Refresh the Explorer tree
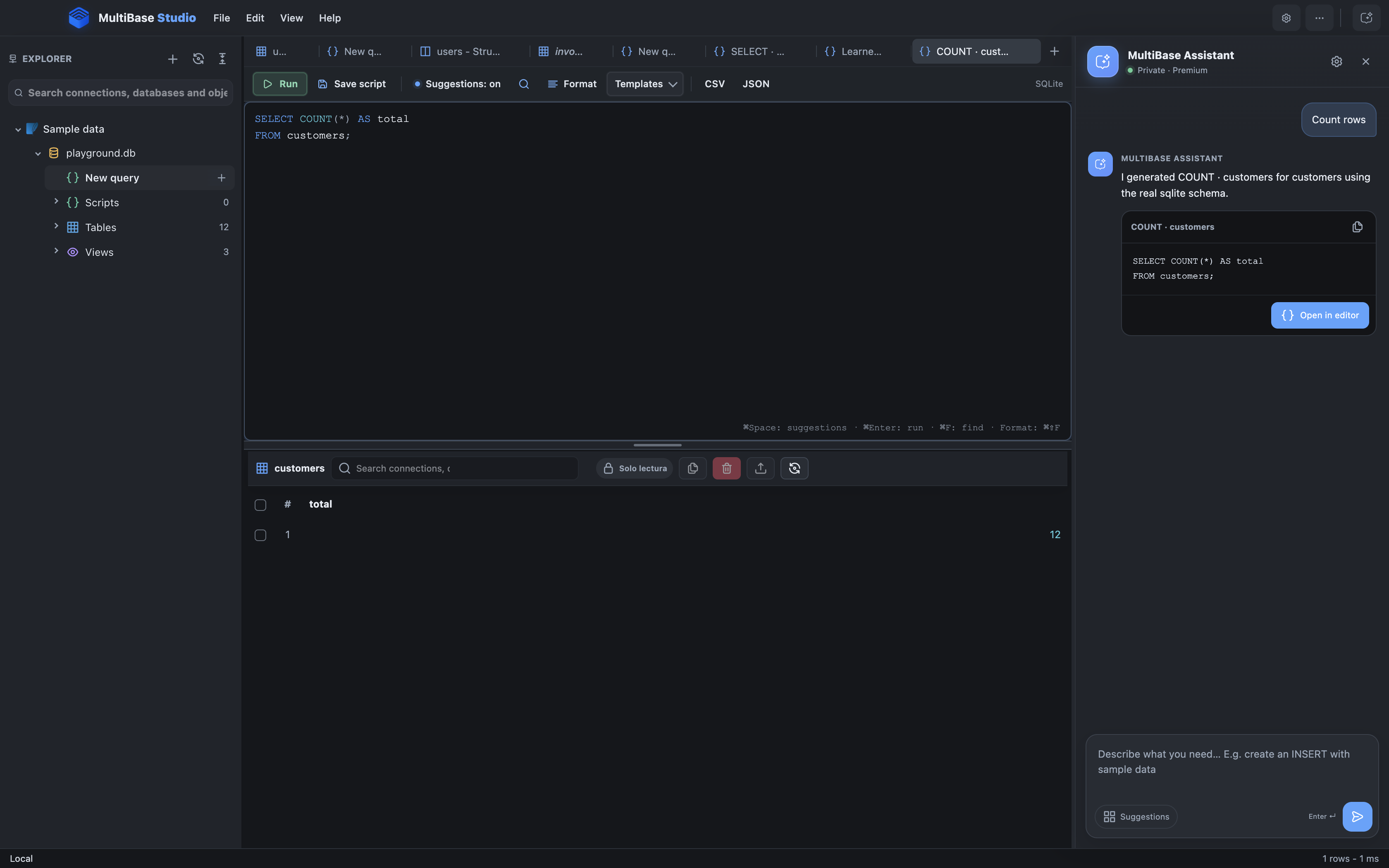Image resolution: width=1389 pixels, height=868 pixels. point(198,59)
